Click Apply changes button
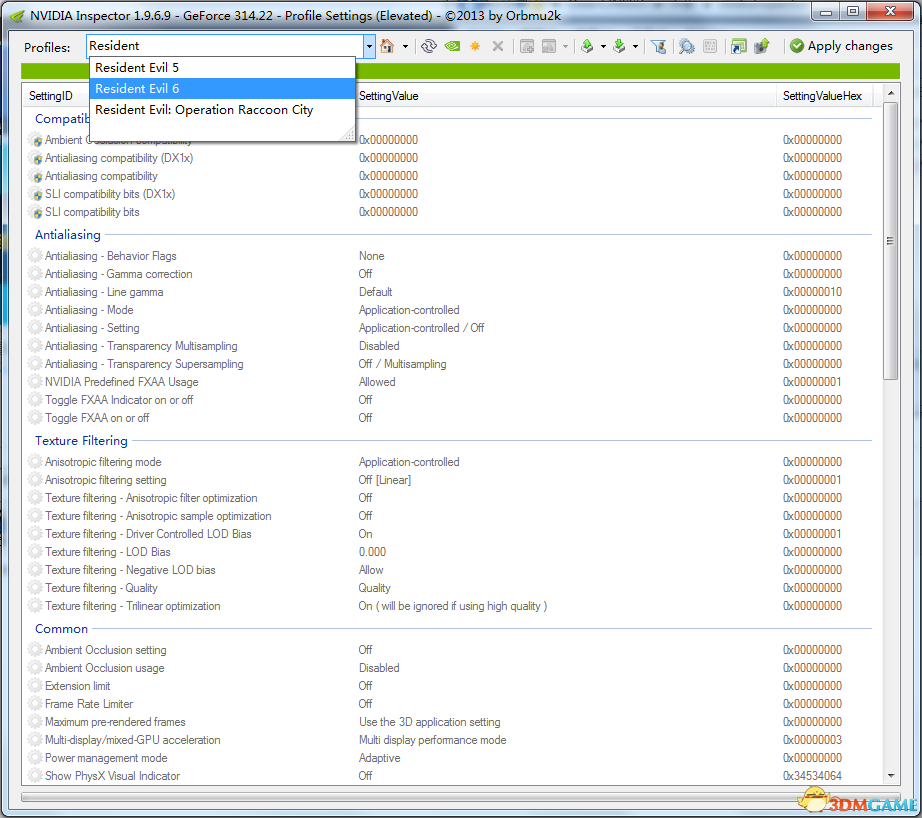The width and height of the screenshot is (922, 818). pos(841,46)
